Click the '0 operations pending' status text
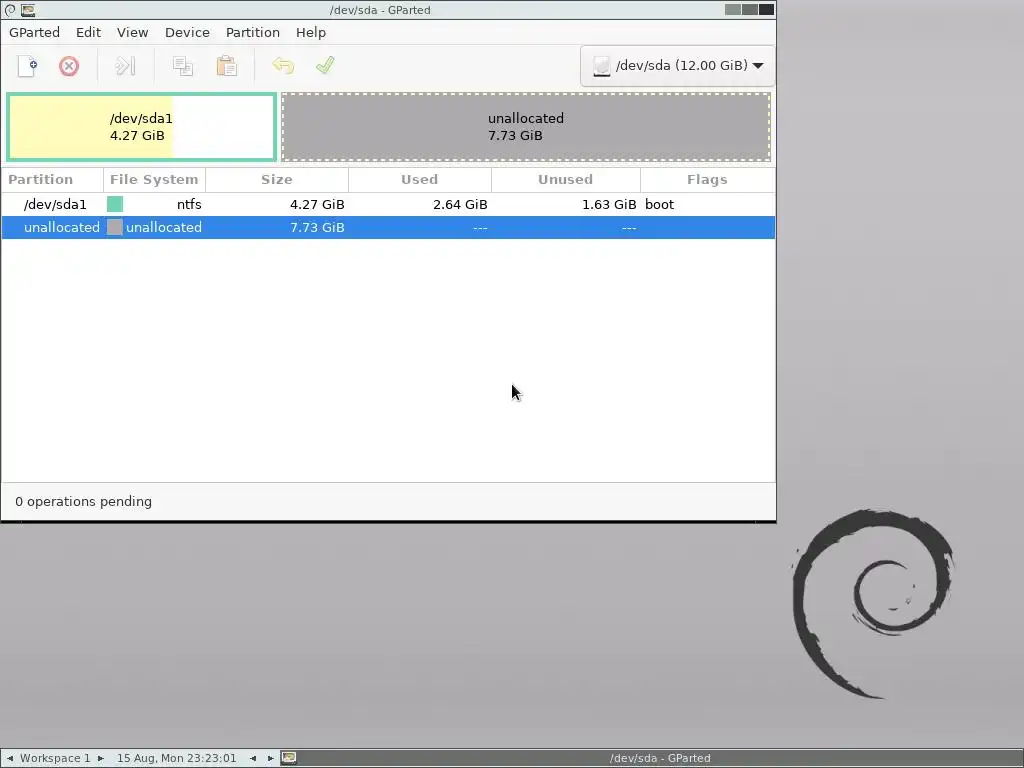The width and height of the screenshot is (1024, 768). [84, 502]
